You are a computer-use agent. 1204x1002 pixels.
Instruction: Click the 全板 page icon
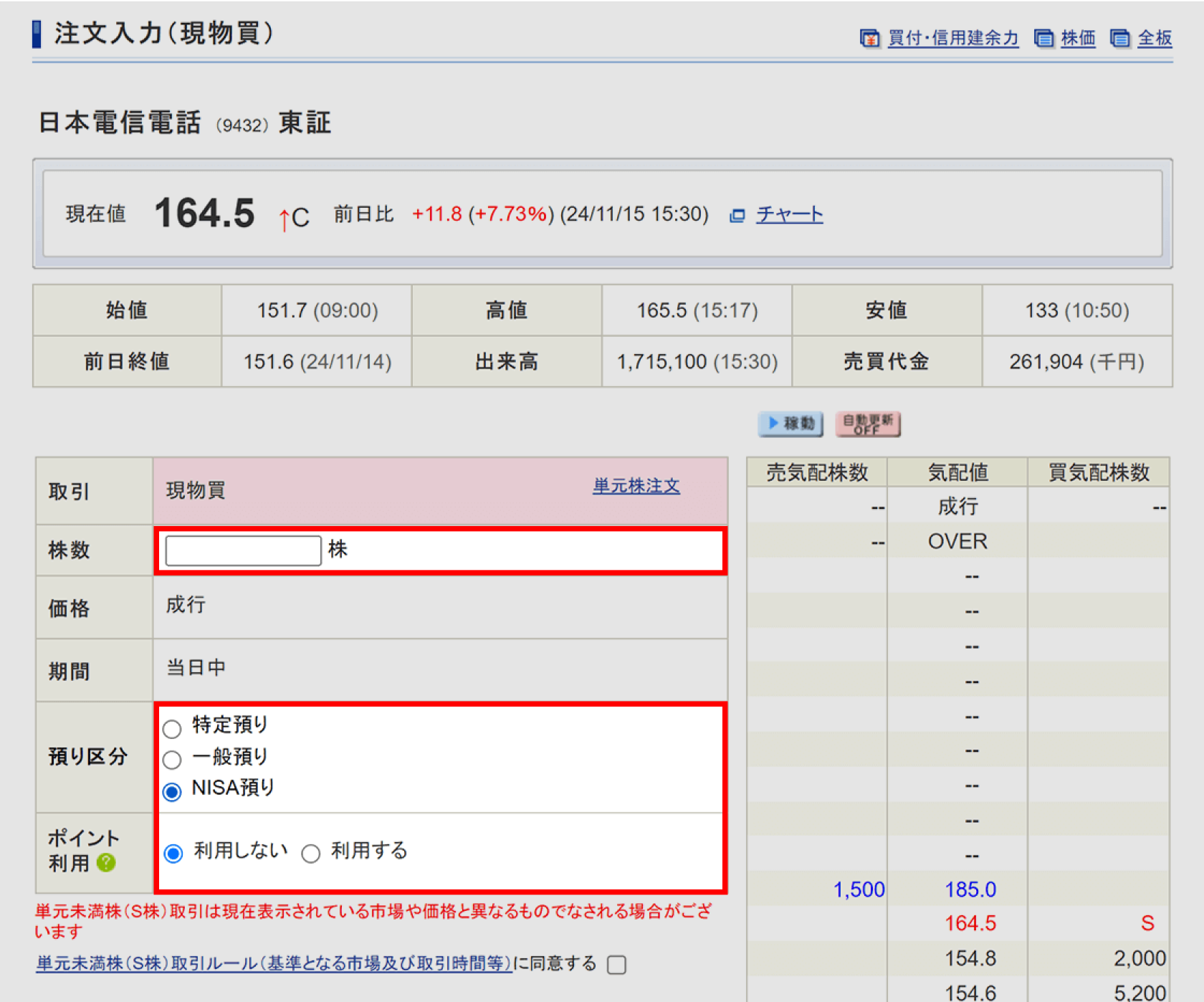pos(1119,39)
